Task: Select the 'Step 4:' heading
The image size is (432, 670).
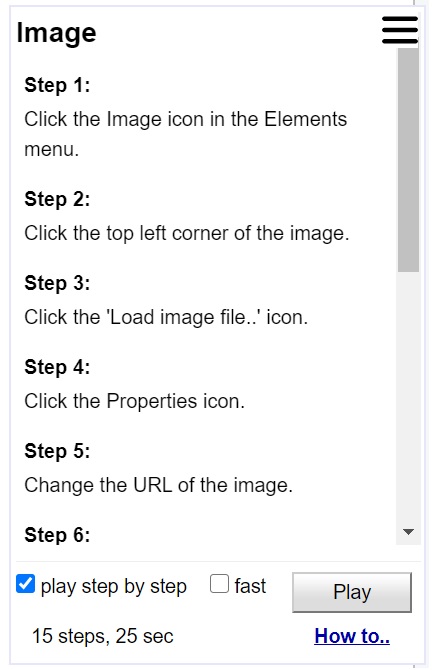Action: 57,367
